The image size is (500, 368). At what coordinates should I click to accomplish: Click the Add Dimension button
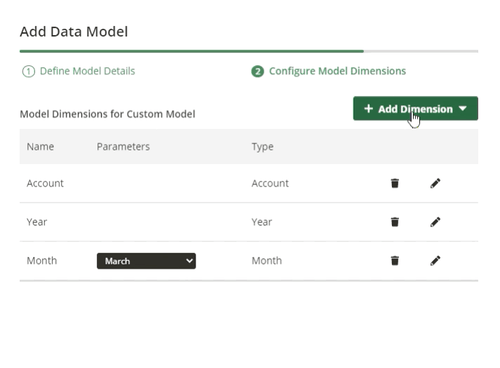pyautogui.click(x=415, y=109)
